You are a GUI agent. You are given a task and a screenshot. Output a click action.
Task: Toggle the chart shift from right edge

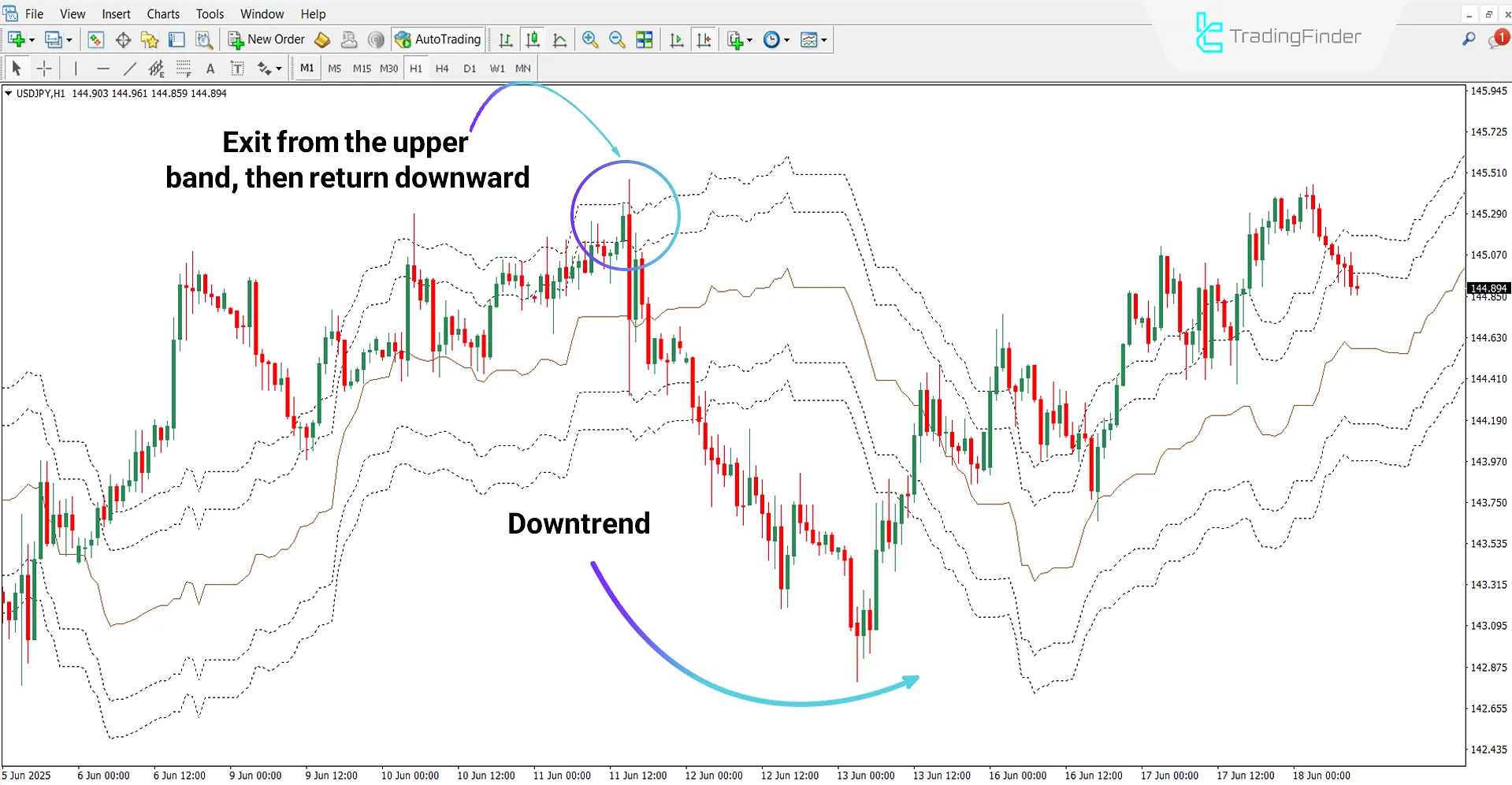[x=704, y=39]
